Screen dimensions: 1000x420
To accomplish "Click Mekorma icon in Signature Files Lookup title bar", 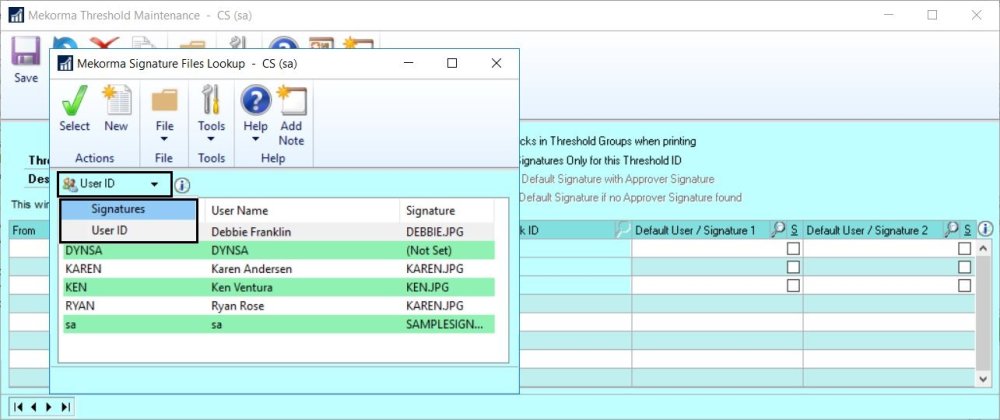I will point(64,63).
